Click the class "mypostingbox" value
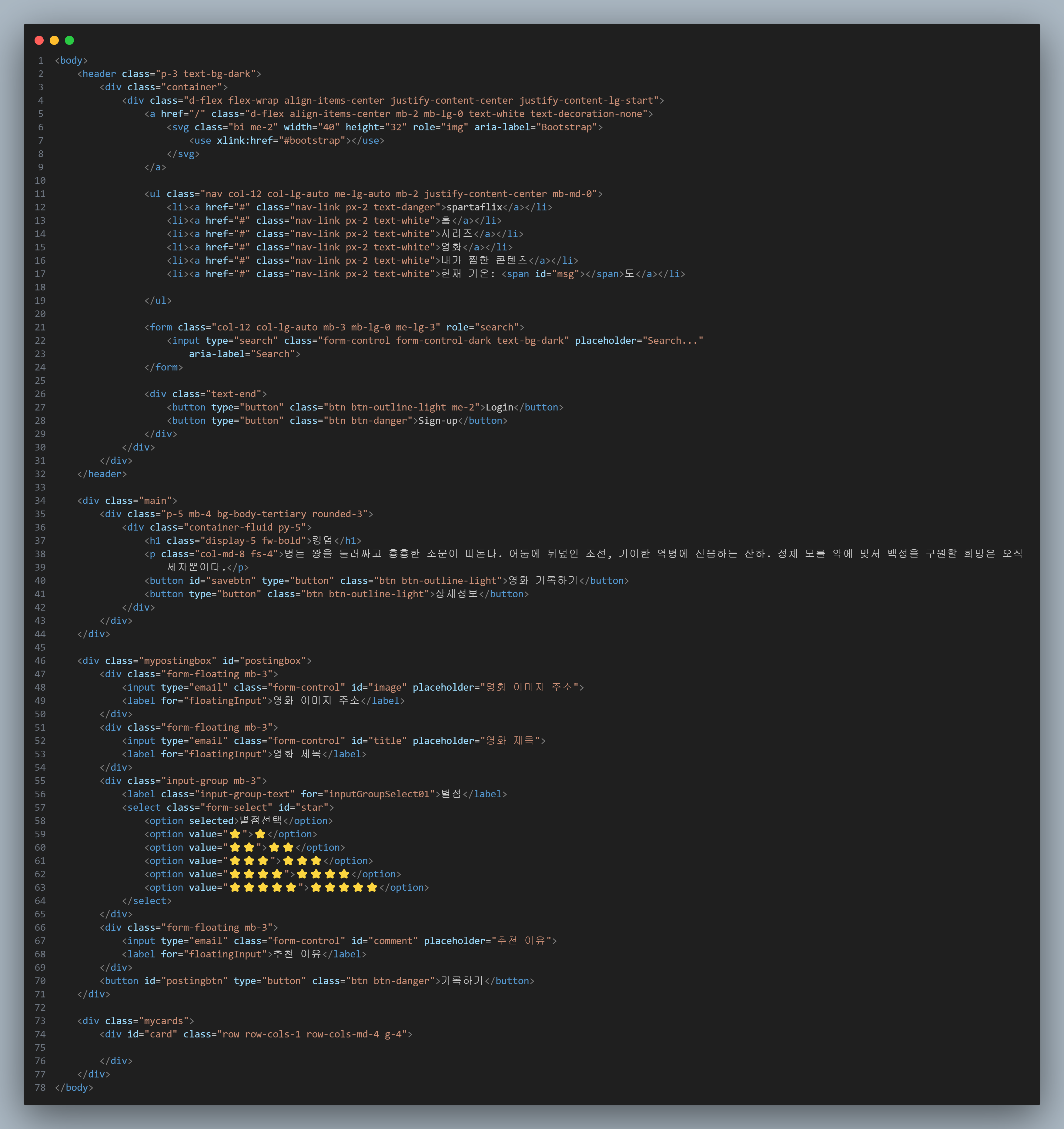1064x1129 pixels. (177, 661)
